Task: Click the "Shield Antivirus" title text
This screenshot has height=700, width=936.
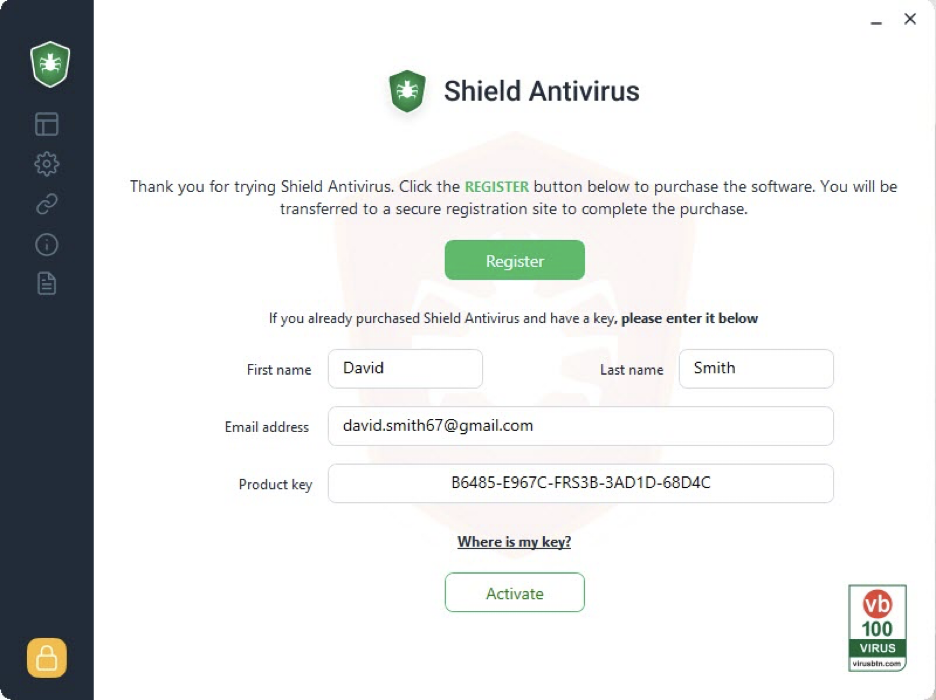Action: click(541, 91)
